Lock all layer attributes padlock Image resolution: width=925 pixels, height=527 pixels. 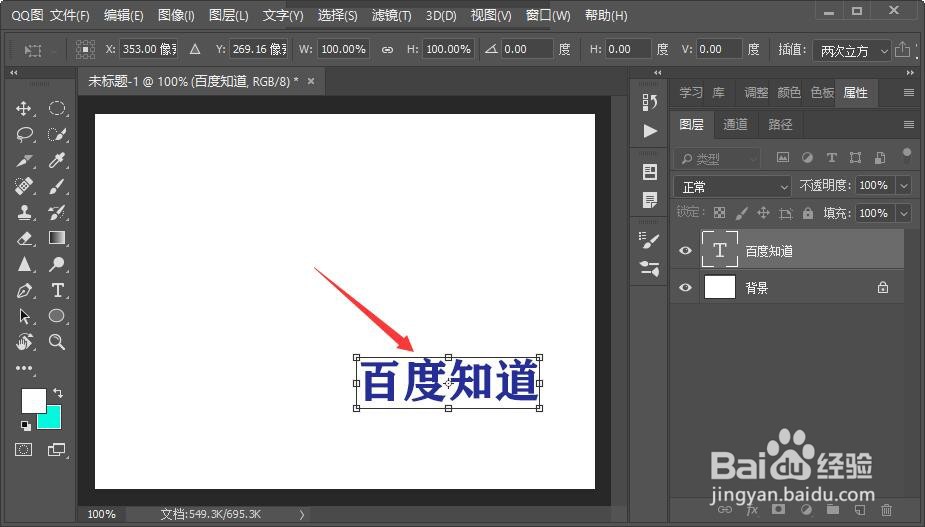(808, 212)
